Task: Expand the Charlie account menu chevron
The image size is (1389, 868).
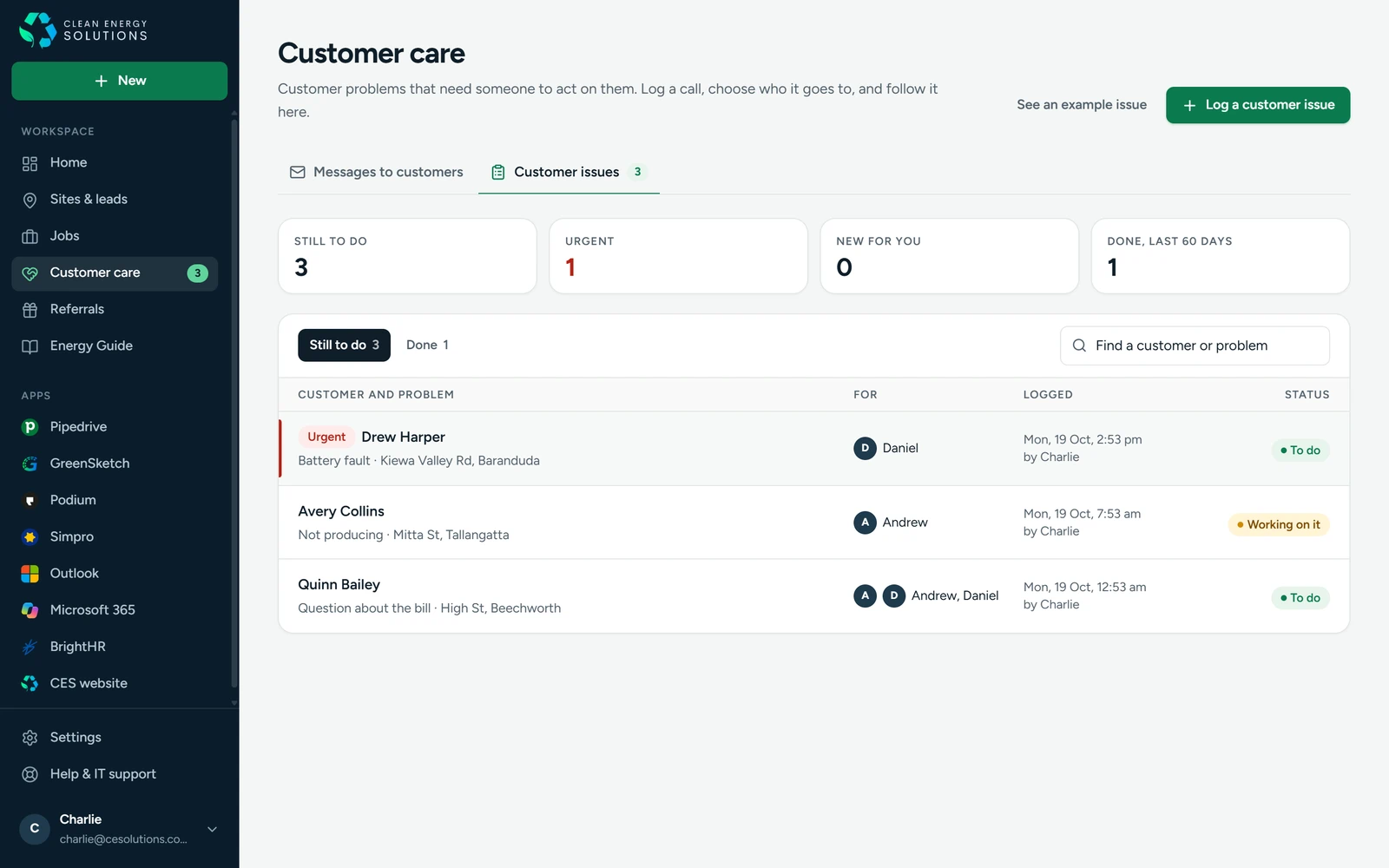Action: coord(212,829)
